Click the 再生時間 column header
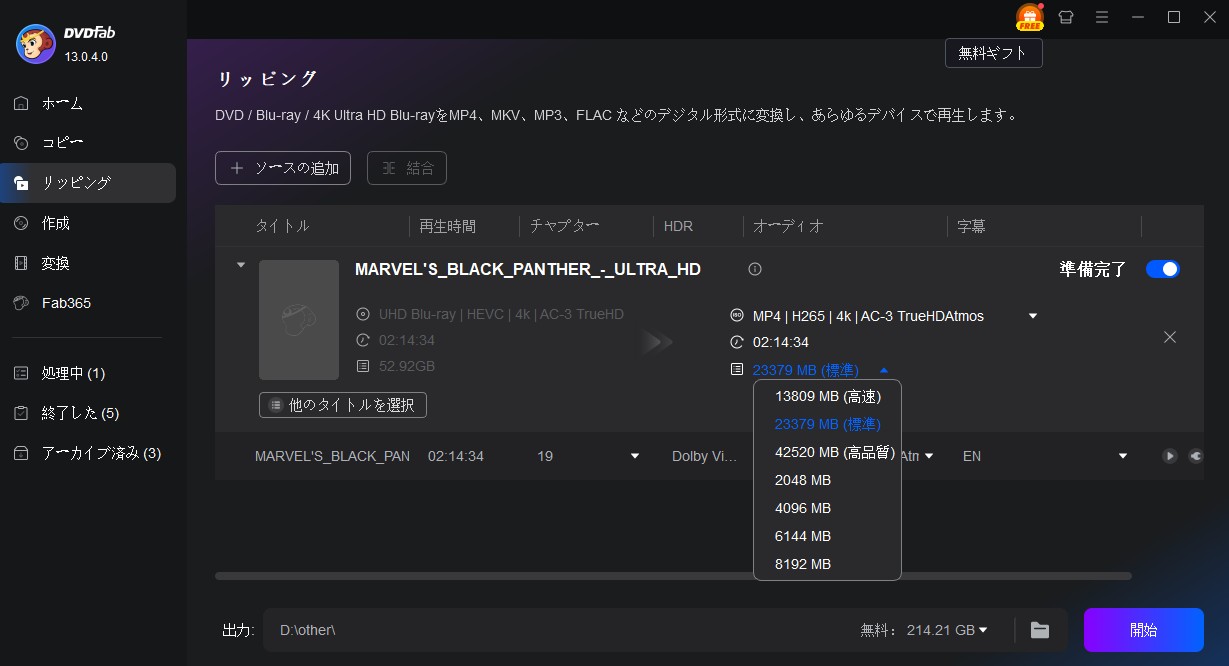 coord(448,226)
